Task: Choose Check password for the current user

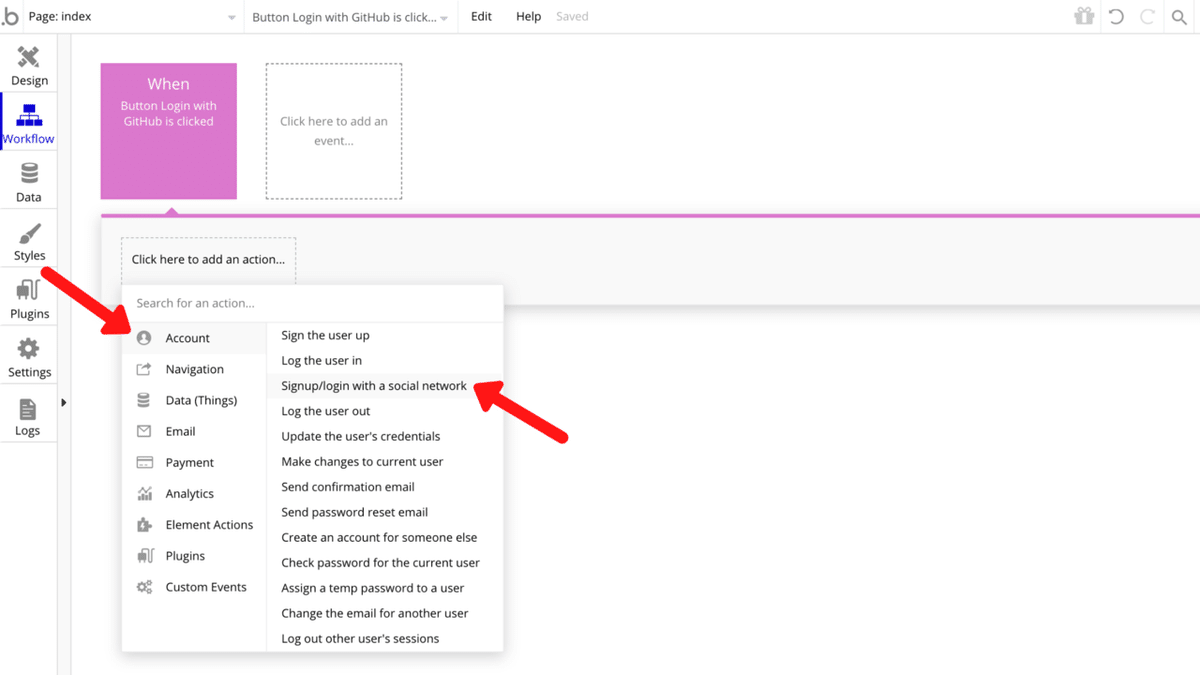Action: coord(385,563)
